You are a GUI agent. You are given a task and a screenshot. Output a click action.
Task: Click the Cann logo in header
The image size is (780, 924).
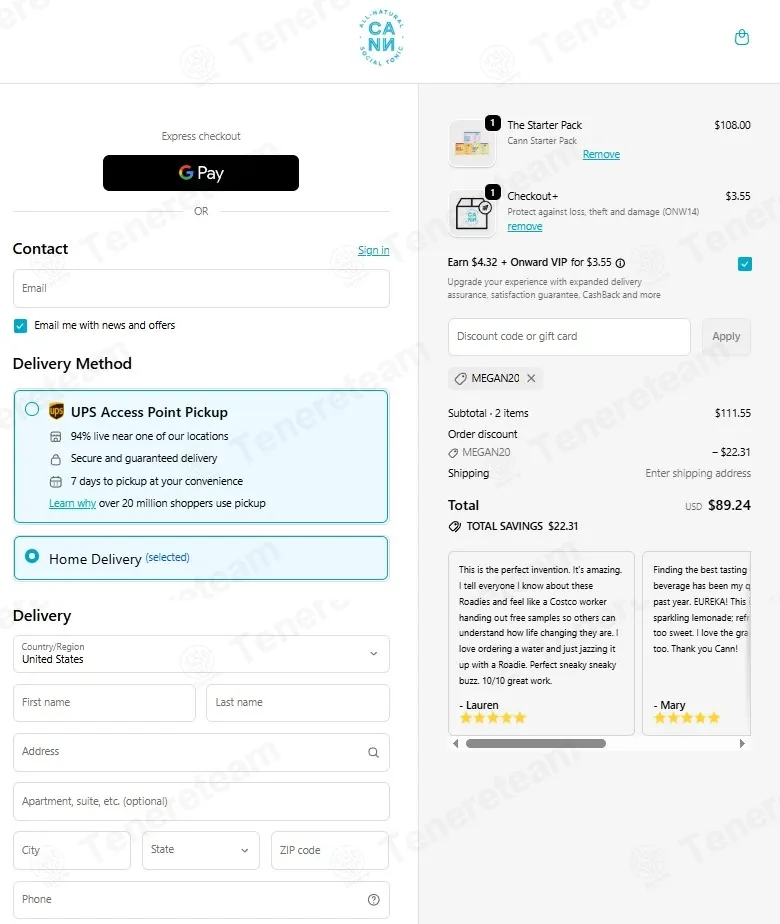click(x=382, y=38)
